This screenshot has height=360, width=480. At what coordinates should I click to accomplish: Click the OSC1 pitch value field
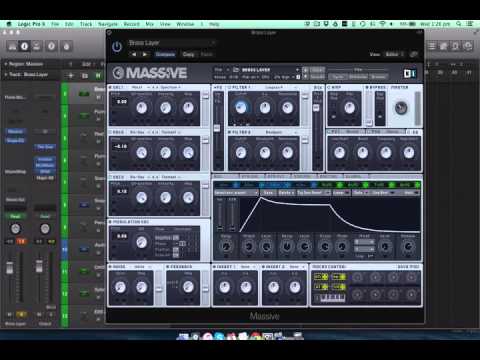pos(121,102)
